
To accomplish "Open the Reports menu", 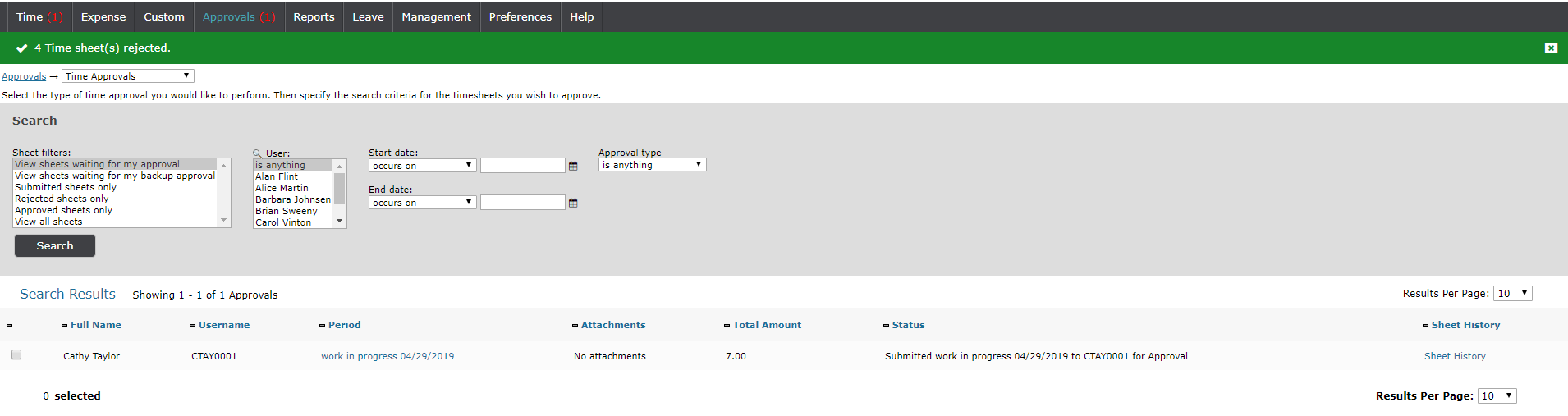I will tap(314, 16).
